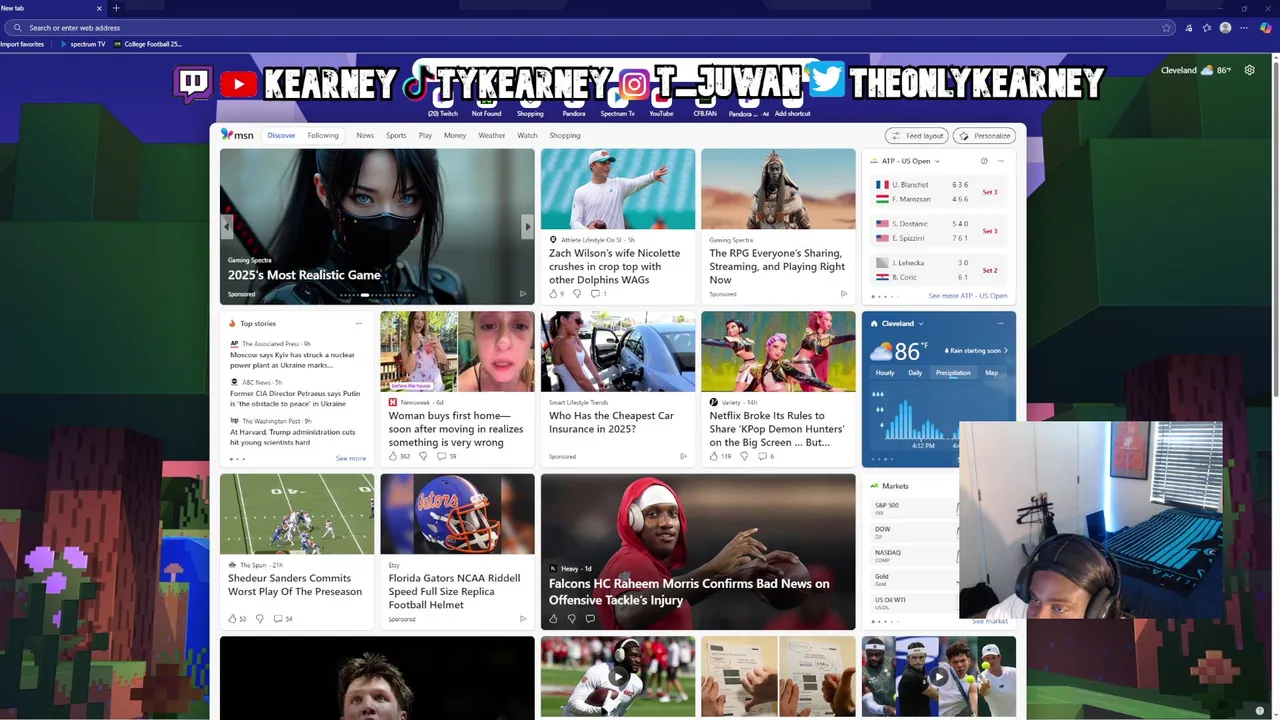Click the refresh icon on ATP card

pyautogui.click(x=984, y=161)
